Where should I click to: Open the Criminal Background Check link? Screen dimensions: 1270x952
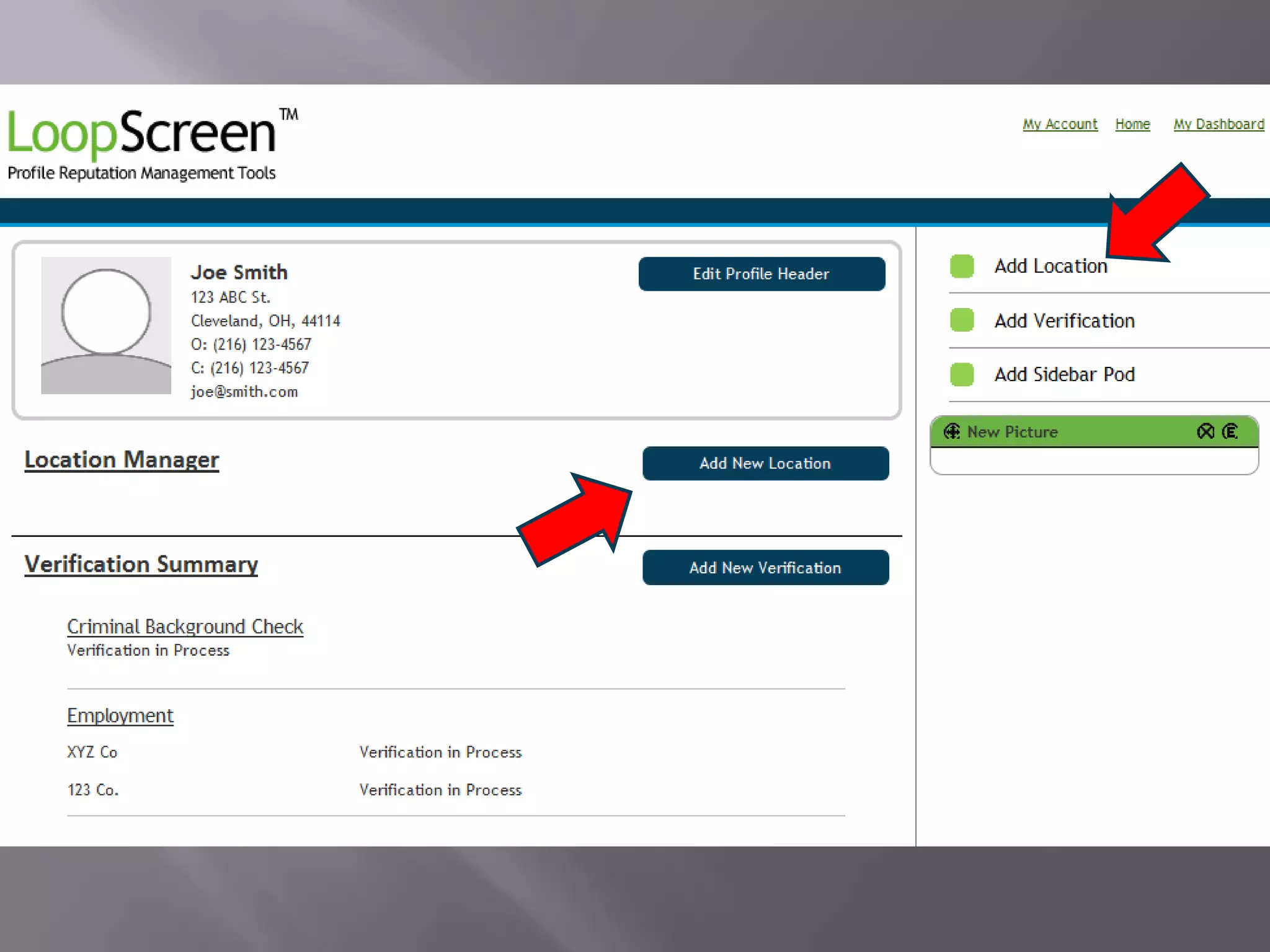pos(185,627)
